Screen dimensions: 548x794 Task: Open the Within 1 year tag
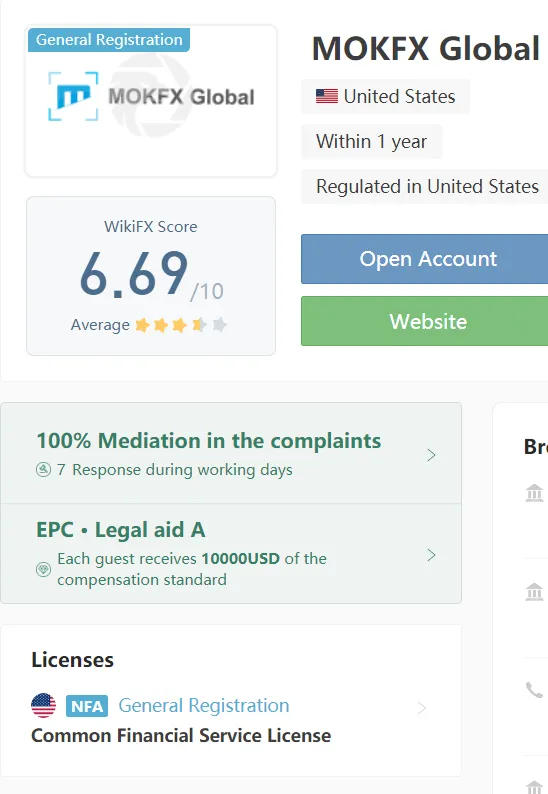tap(371, 141)
